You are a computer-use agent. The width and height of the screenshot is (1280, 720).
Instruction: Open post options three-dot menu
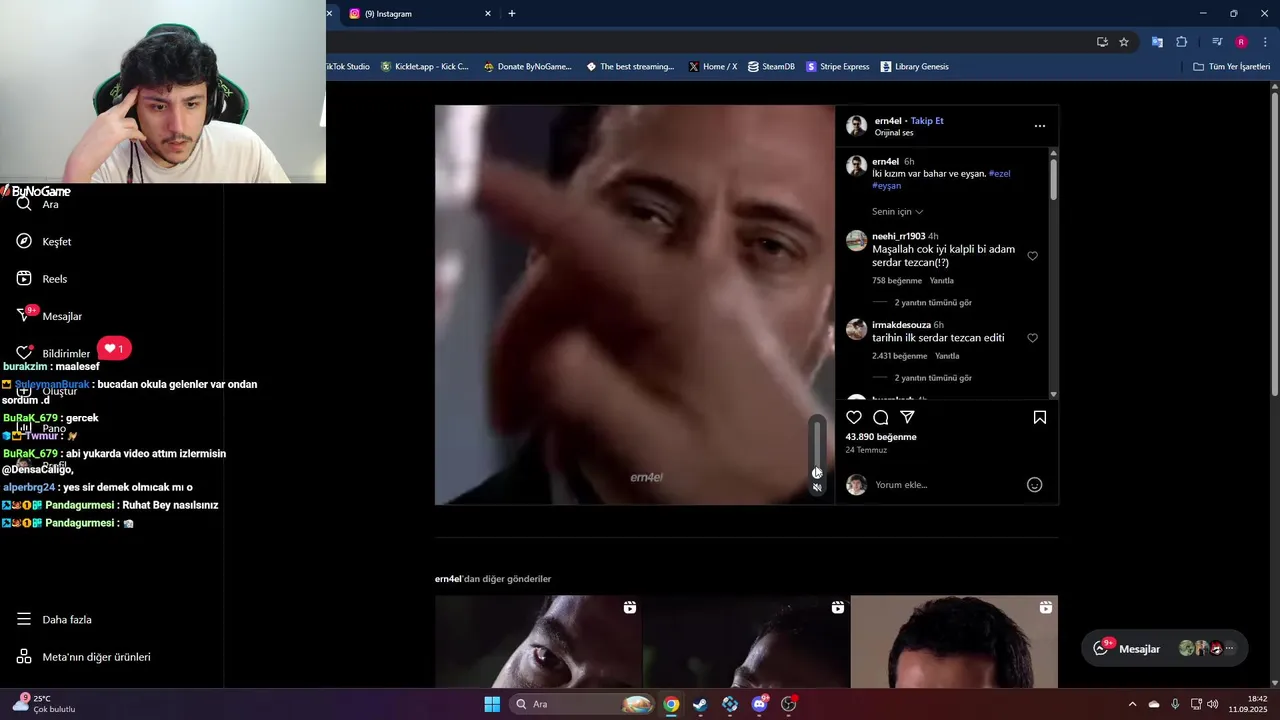tap(1040, 126)
